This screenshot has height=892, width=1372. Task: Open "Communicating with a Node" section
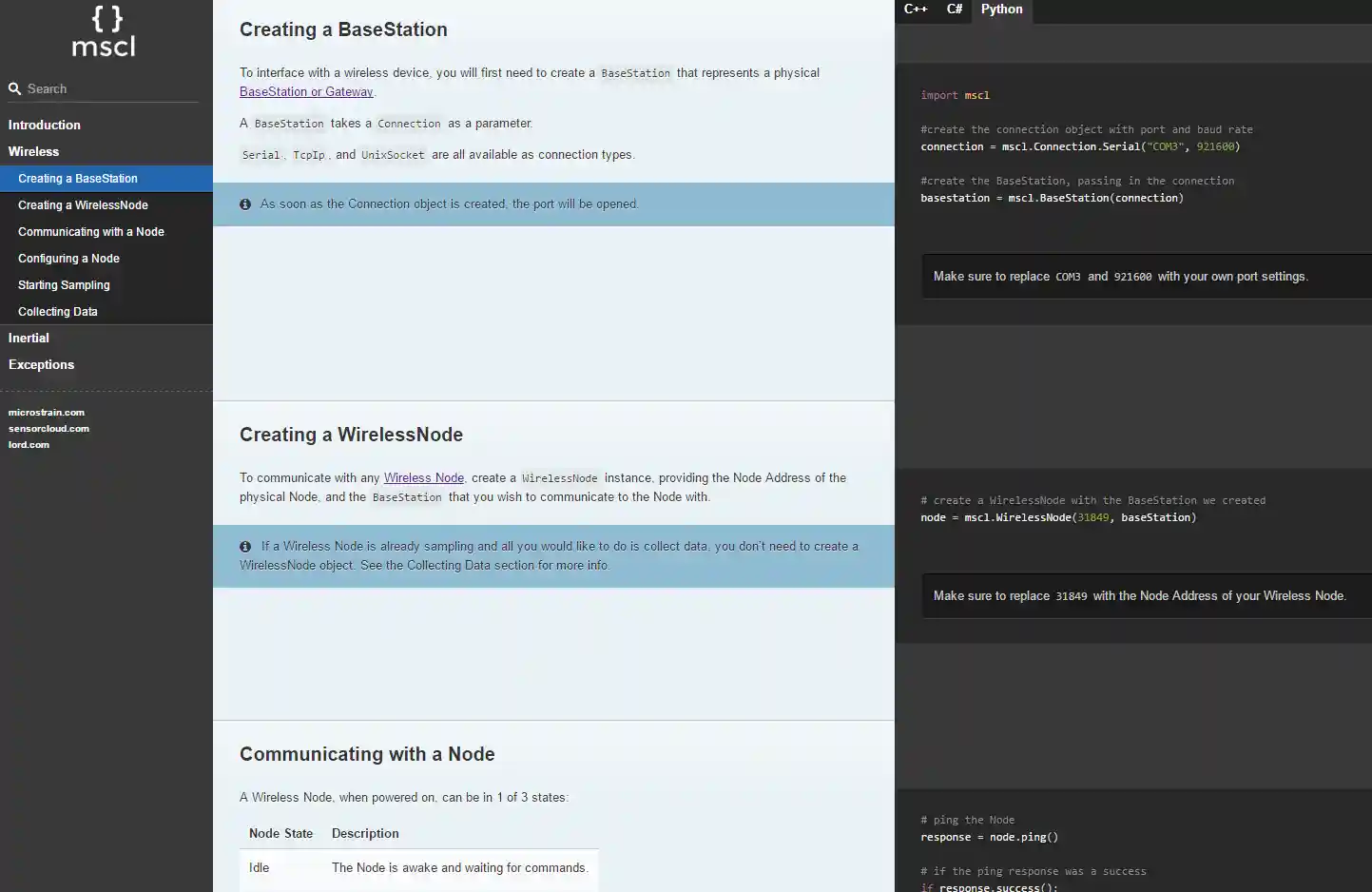(90, 231)
